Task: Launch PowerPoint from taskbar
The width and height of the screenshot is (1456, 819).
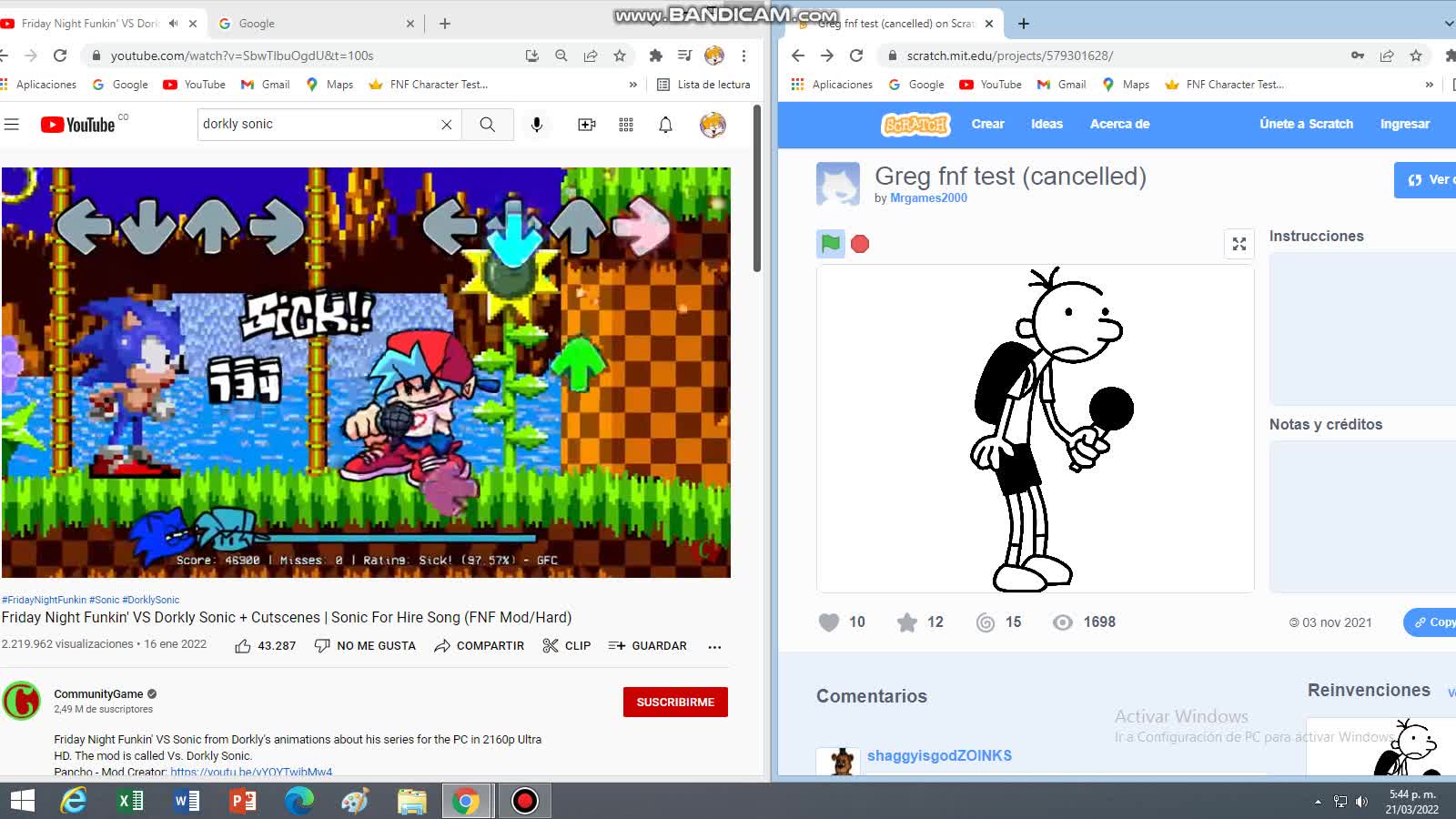Action: tap(243, 801)
